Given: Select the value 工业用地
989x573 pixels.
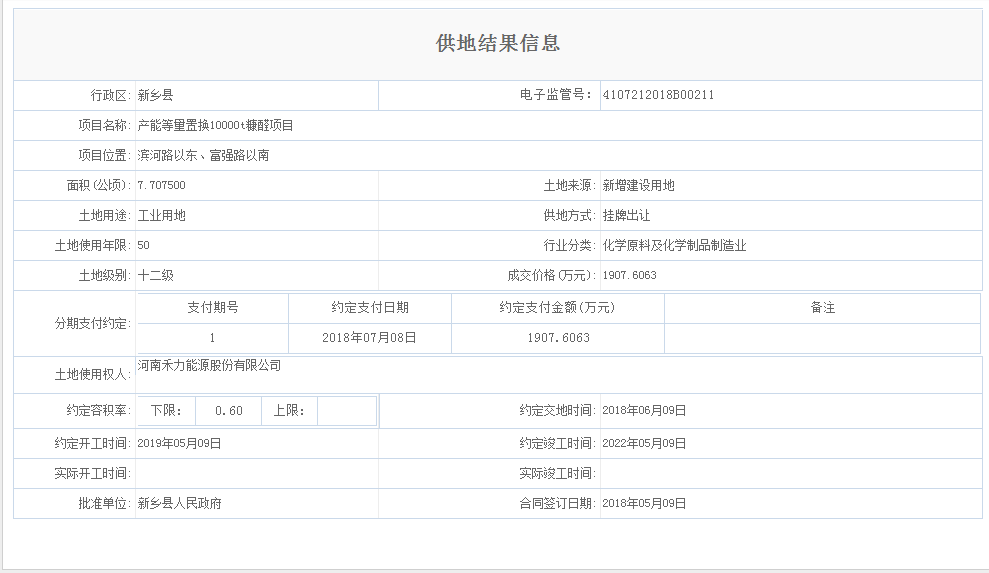Looking at the screenshot, I should pyautogui.click(x=161, y=215).
